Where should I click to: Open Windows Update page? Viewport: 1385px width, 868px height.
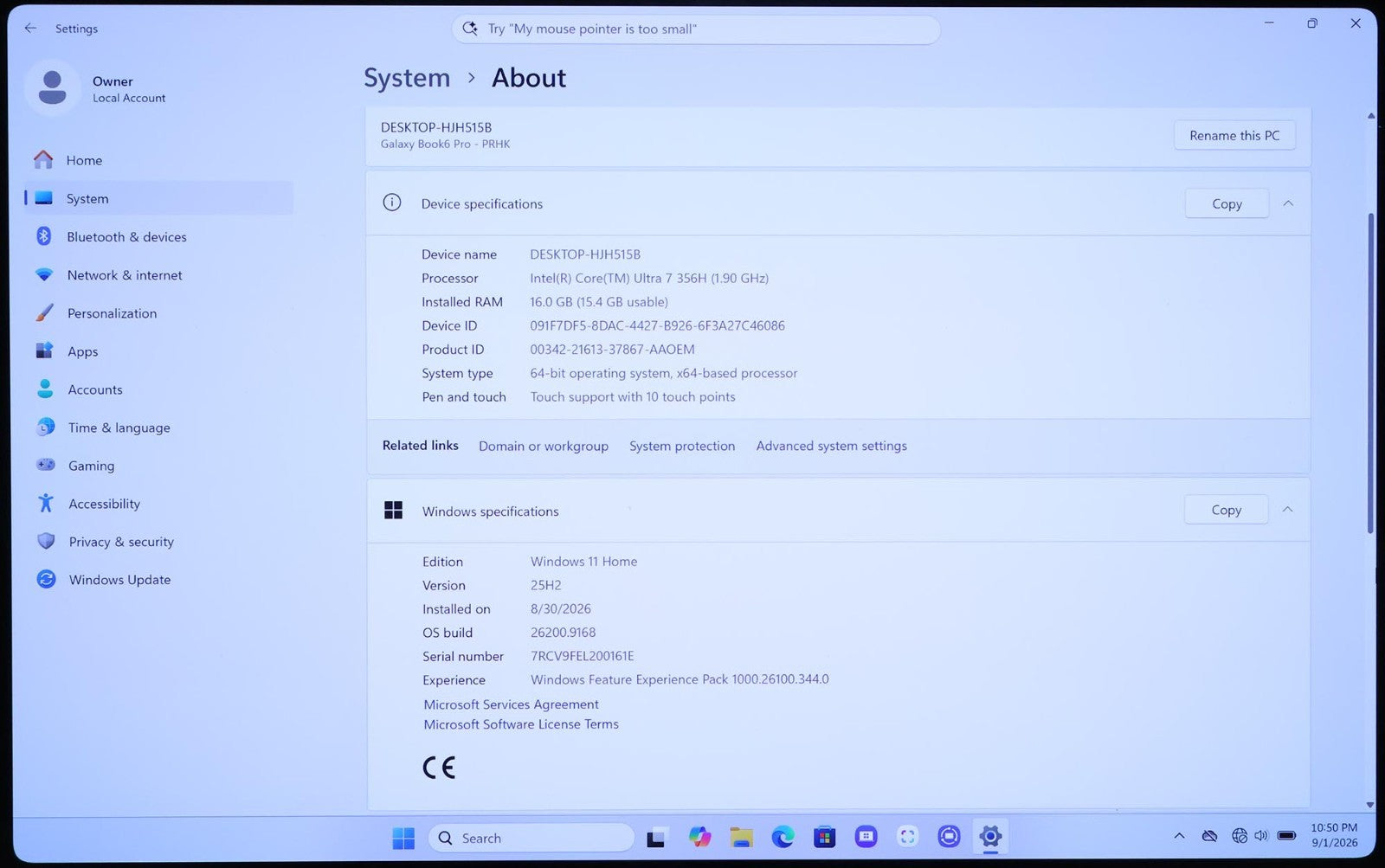(x=119, y=580)
